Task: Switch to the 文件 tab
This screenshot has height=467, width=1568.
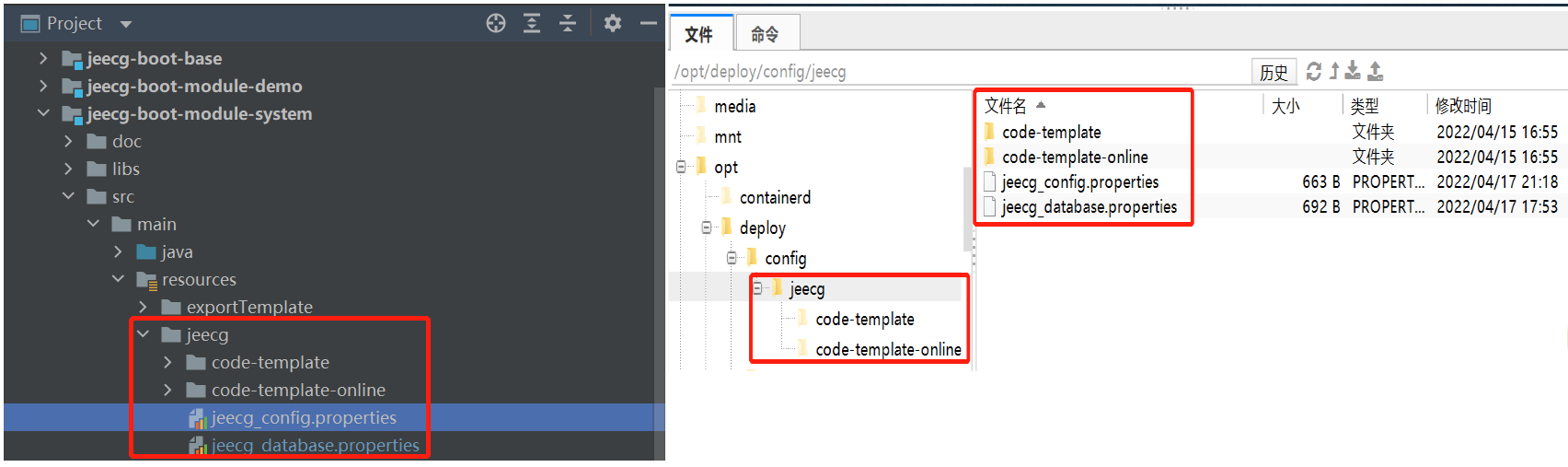Action: [x=699, y=34]
